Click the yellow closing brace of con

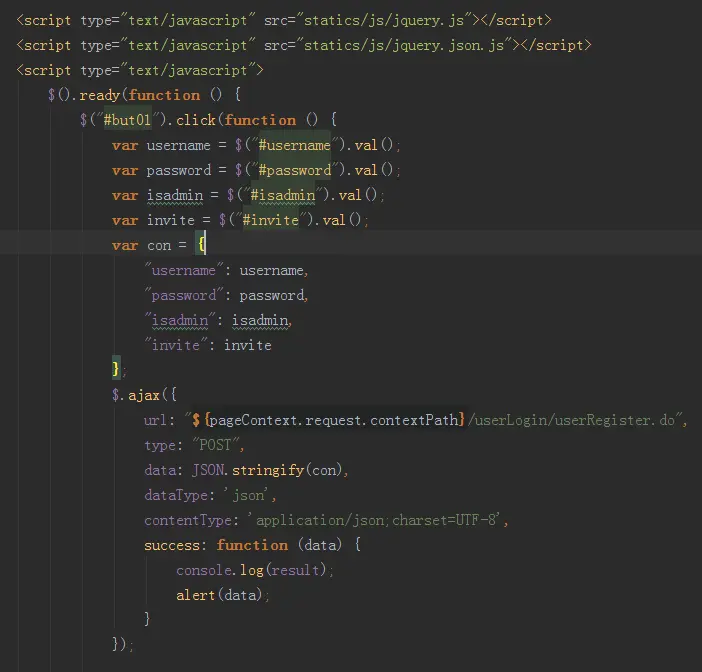click(116, 369)
